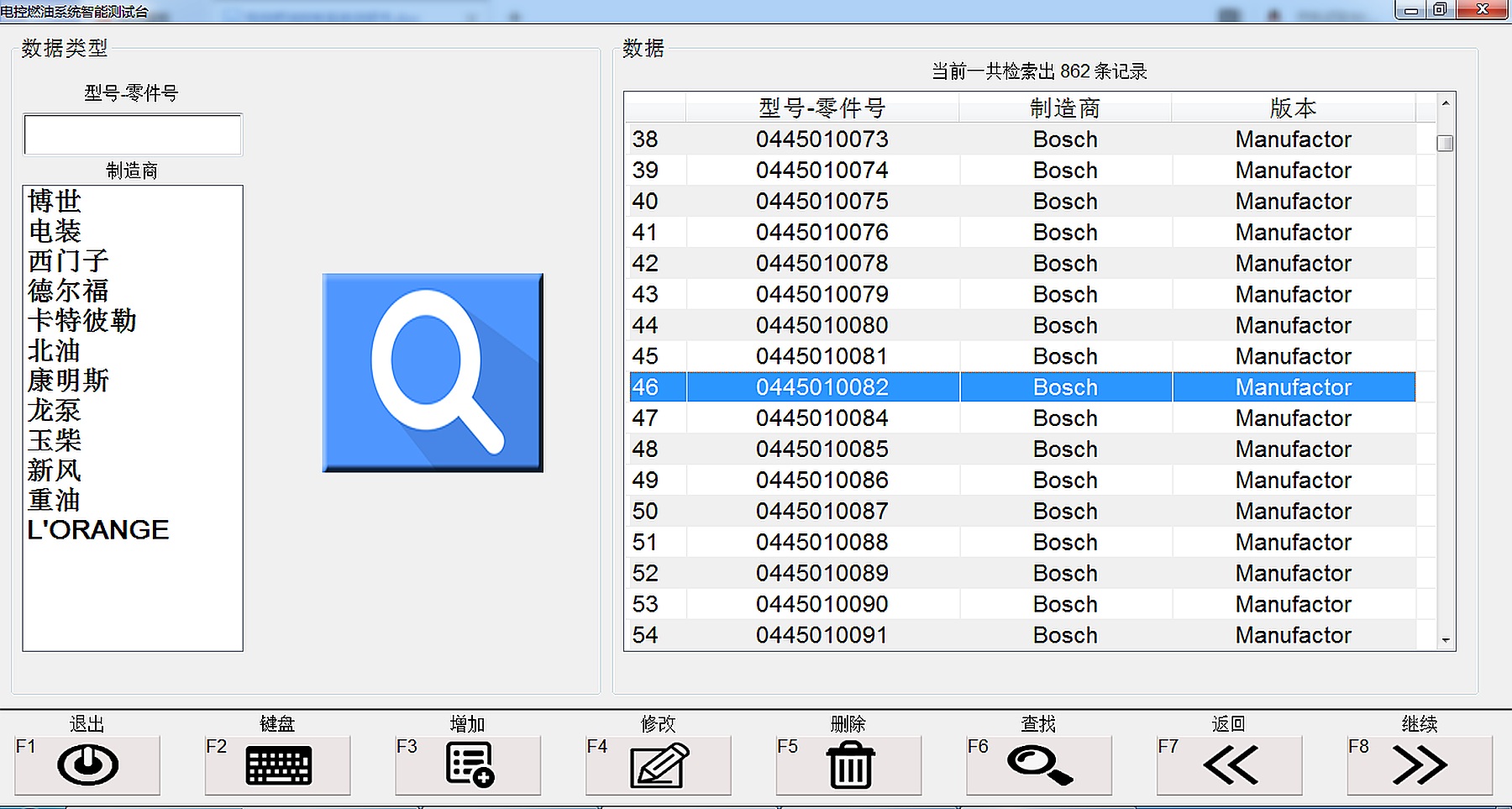Viewport: 1512px width, 809px height.
Task: Select 重油 in manufacturer list
Action: pos(55,500)
